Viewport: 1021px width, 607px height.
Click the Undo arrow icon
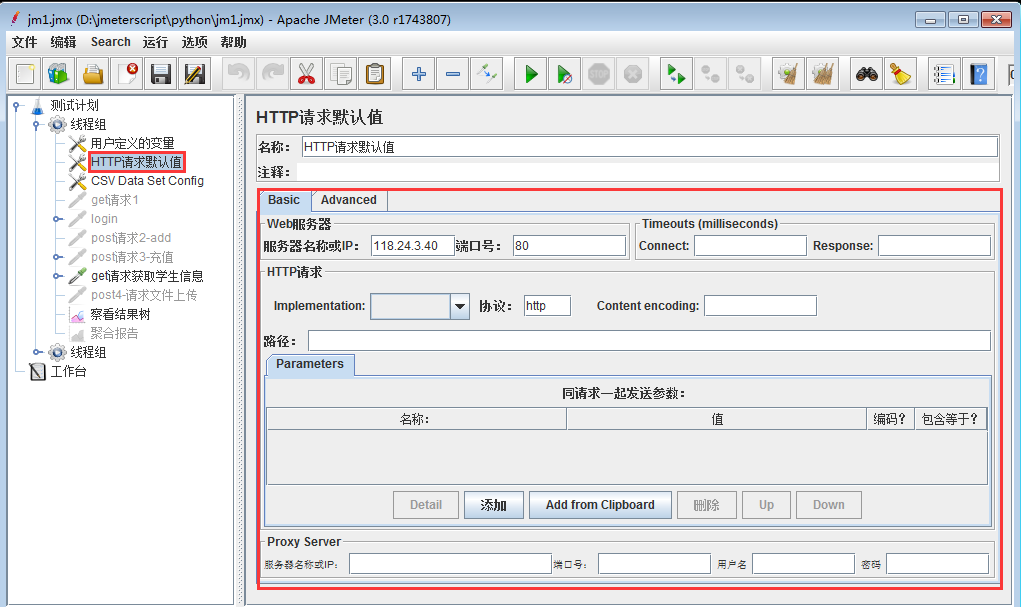[238, 74]
